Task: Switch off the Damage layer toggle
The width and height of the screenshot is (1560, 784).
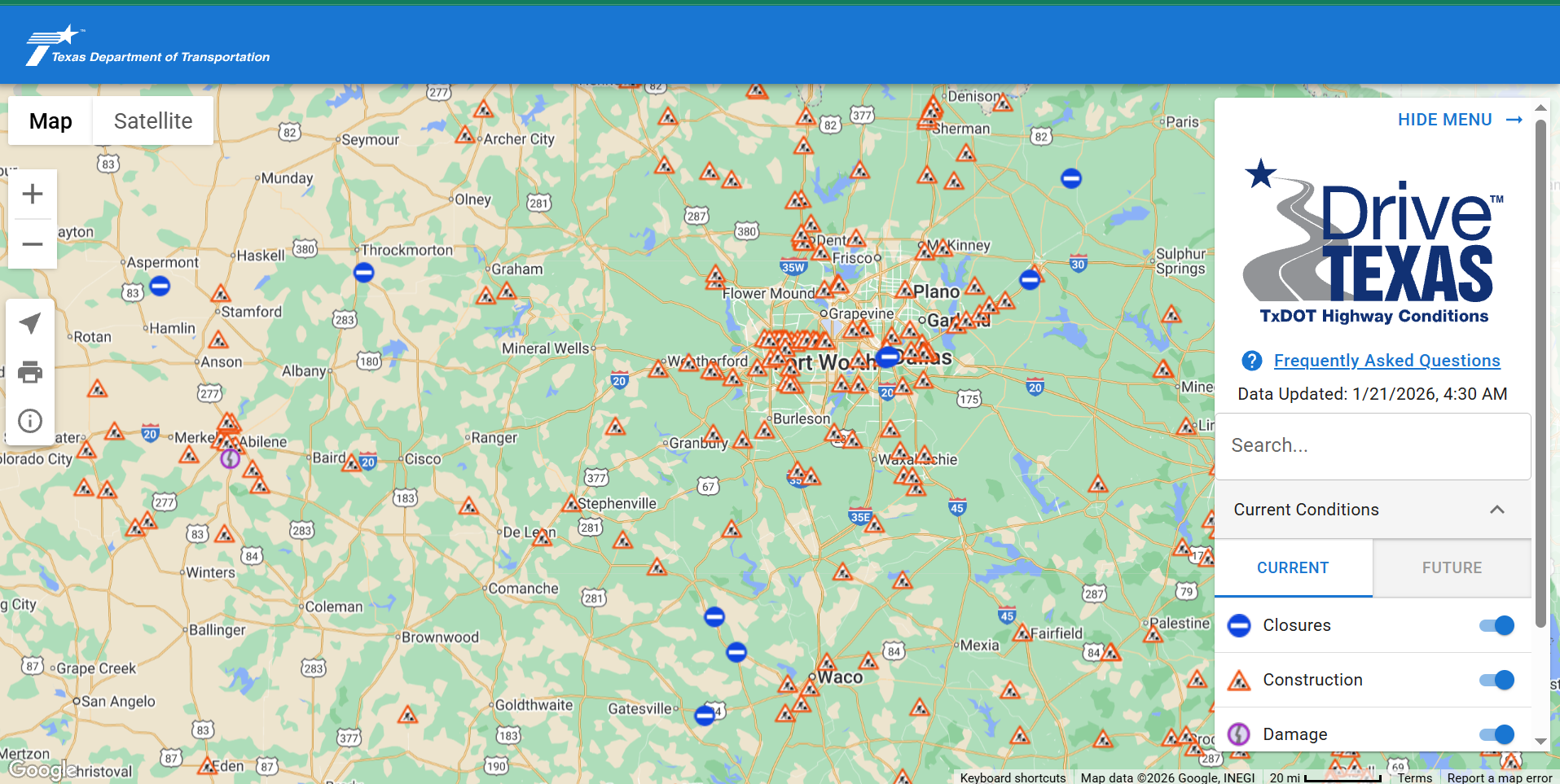Action: [x=1496, y=734]
